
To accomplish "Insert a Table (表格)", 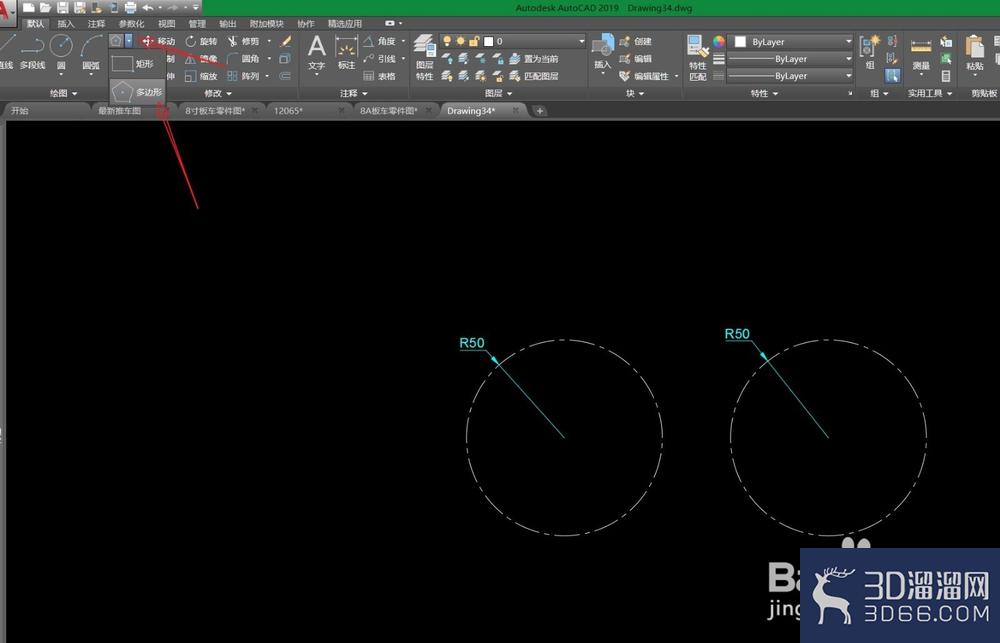I will pyautogui.click(x=380, y=76).
